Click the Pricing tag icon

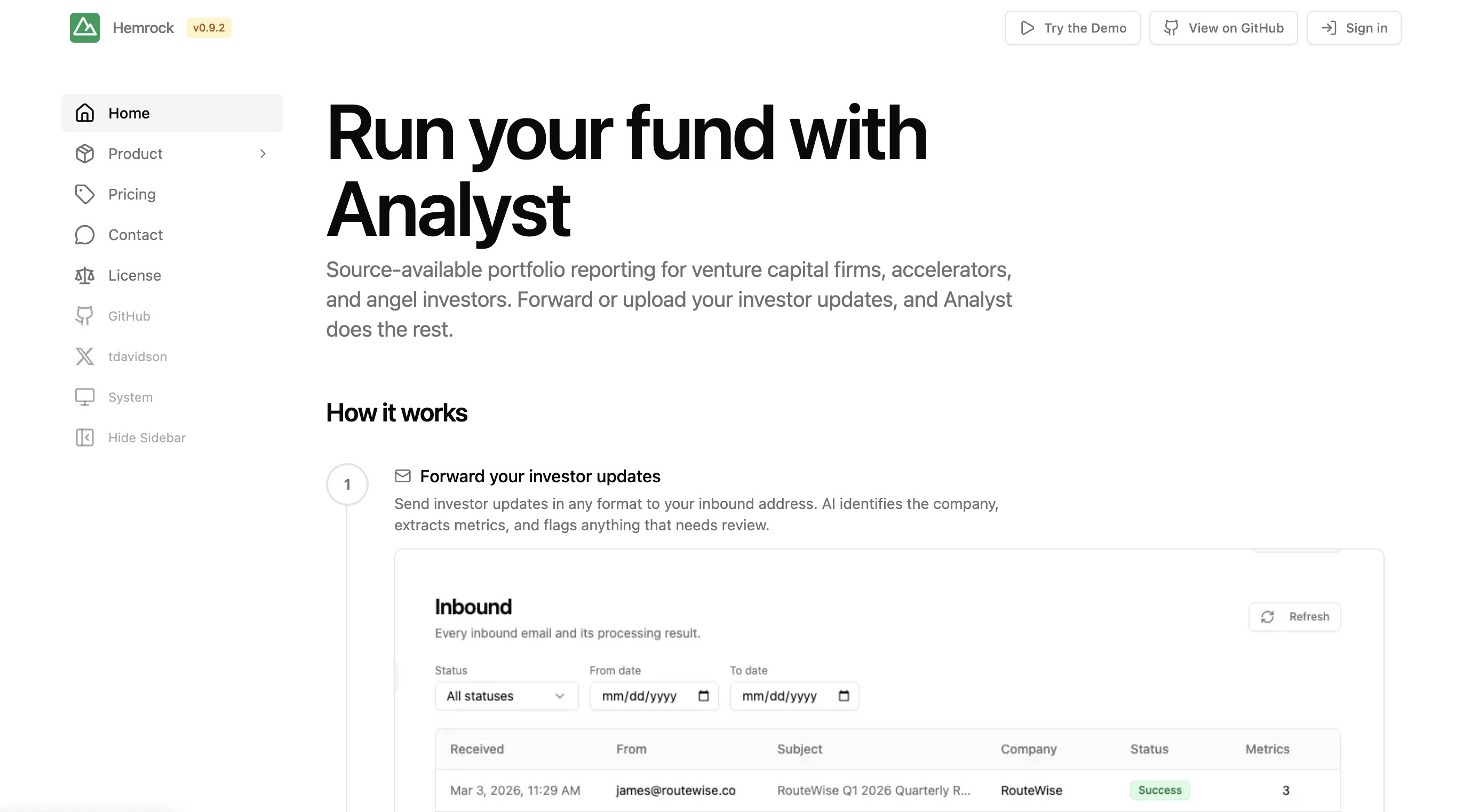click(84, 194)
